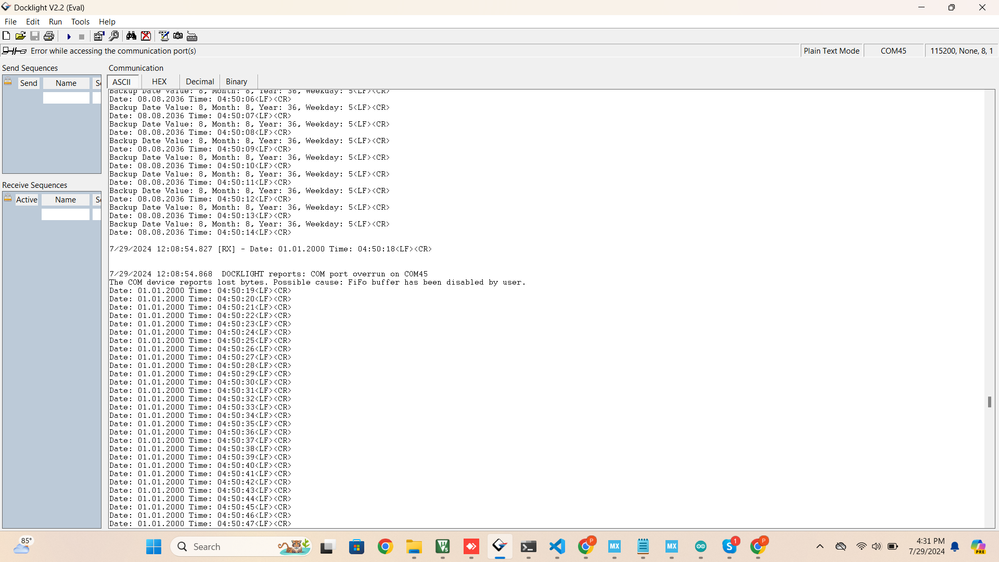Open Visual Studio Code from the taskbar
Image resolution: width=999 pixels, height=562 pixels.
tap(557, 547)
